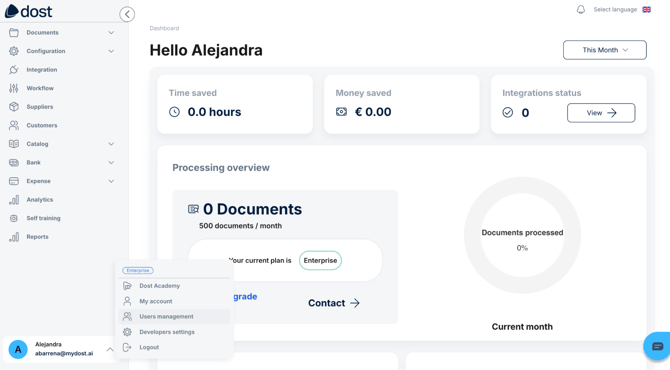Open Self training page
The image size is (670, 370).
pyautogui.click(x=44, y=218)
